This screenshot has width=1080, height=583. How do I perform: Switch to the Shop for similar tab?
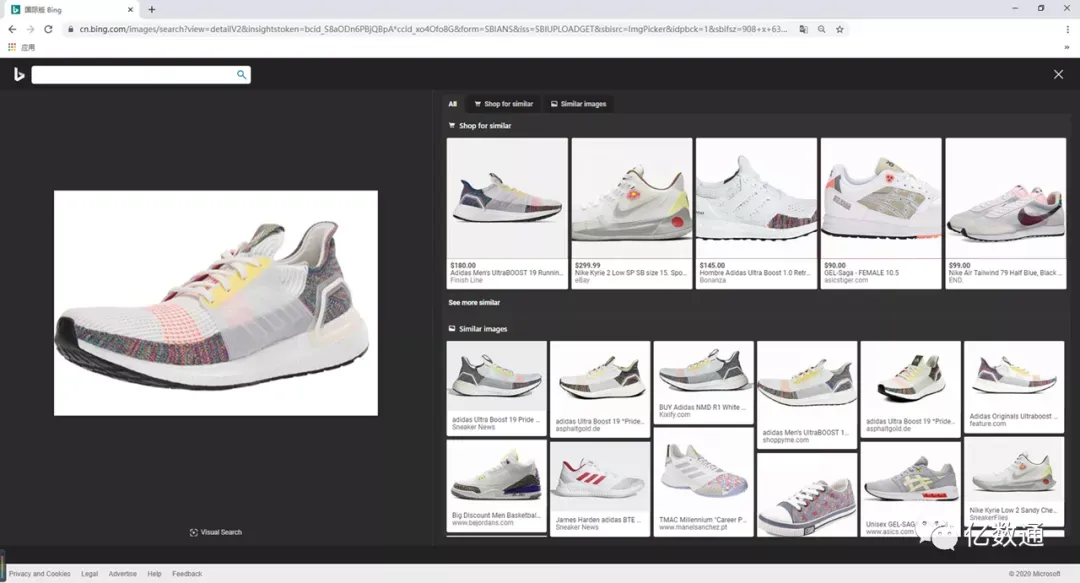pos(503,104)
